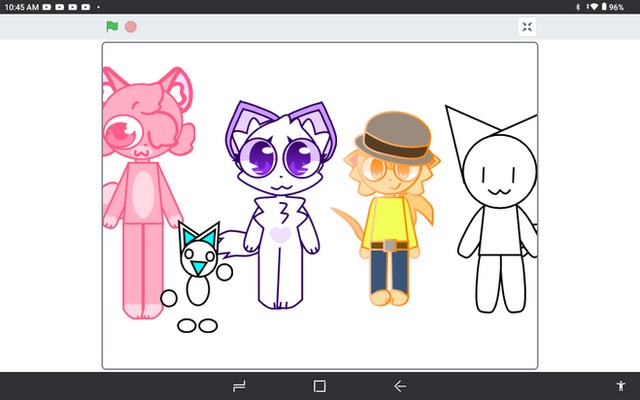The image size is (640, 400).
Task: Open recent apps from the navigation bar
Action: (x=239, y=386)
